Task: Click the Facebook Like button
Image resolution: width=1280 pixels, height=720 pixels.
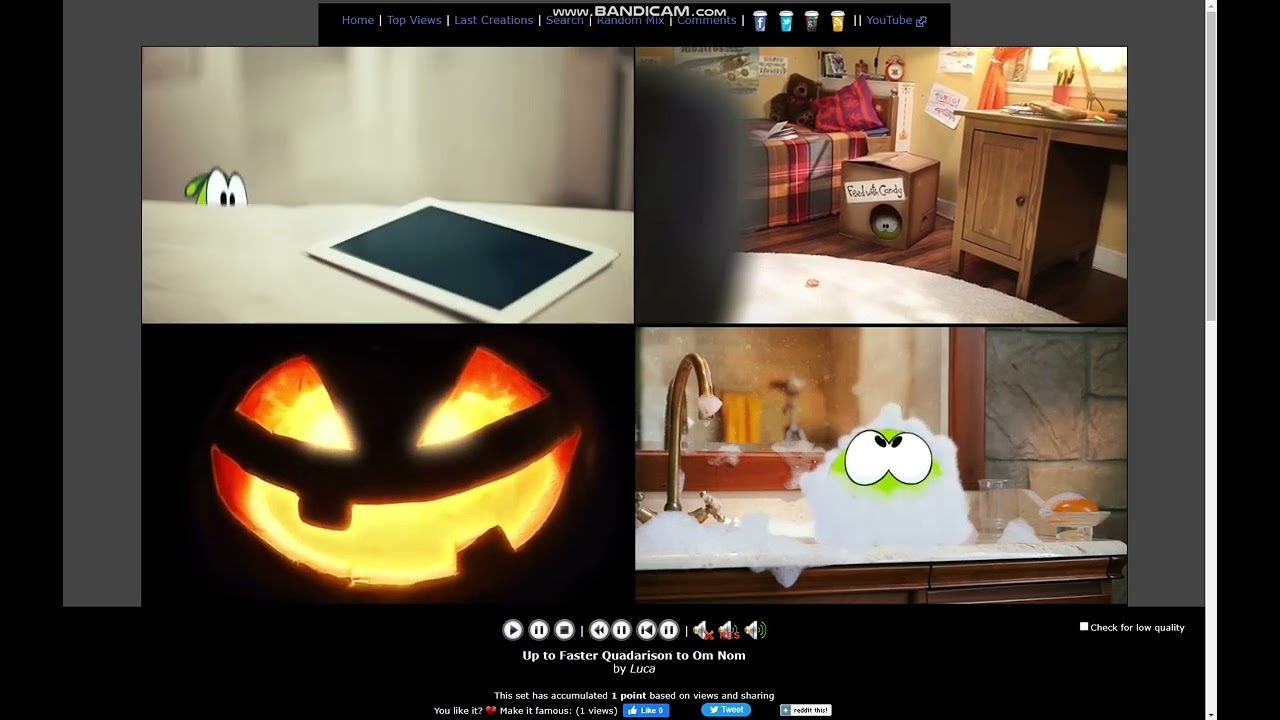Action: (646, 710)
